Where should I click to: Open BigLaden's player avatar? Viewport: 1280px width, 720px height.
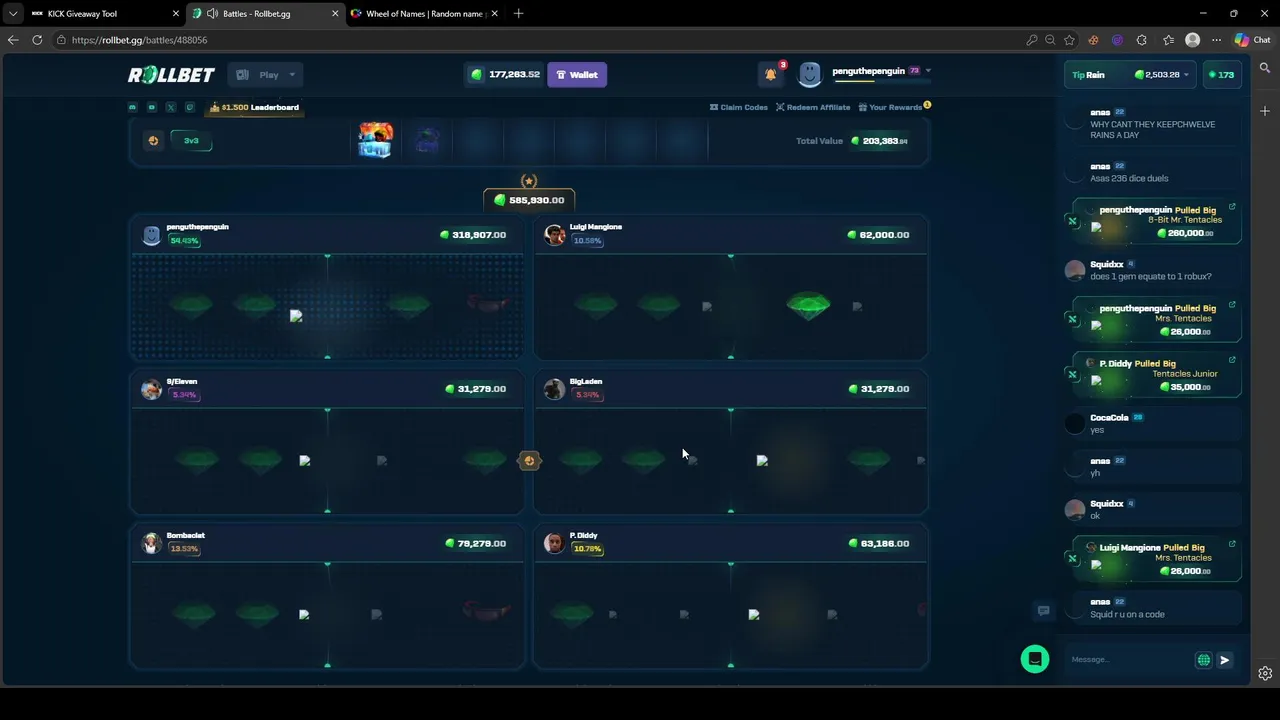tap(554, 389)
